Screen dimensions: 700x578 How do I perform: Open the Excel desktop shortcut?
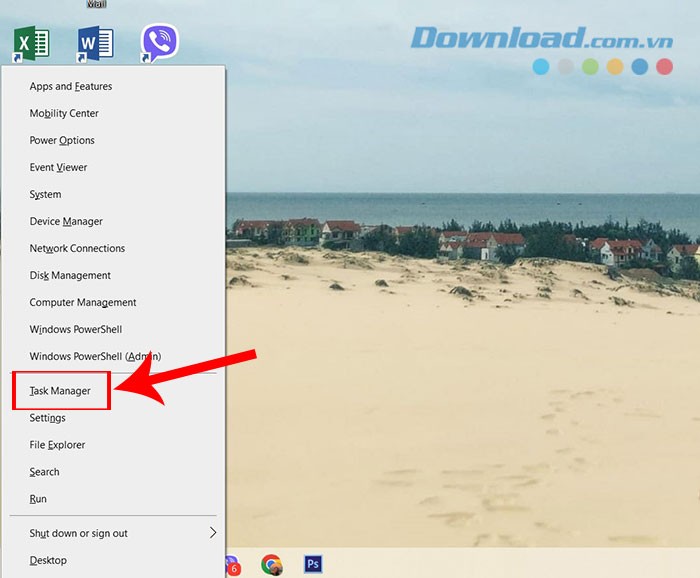click(x=32, y=43)
